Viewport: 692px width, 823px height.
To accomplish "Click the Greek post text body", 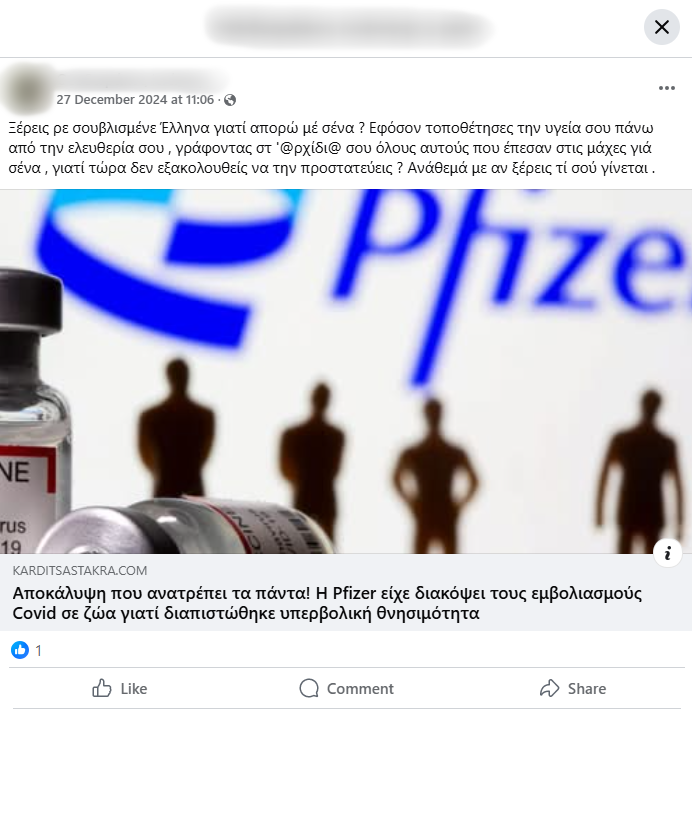I will point(332,148).
